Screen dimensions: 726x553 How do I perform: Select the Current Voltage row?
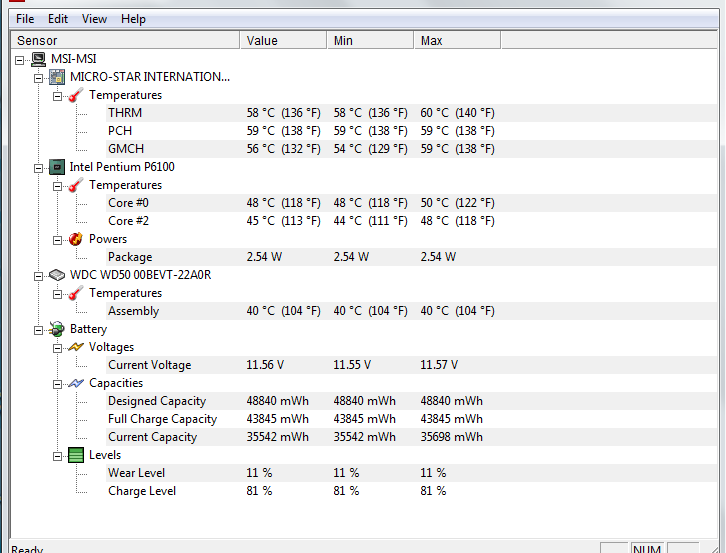[x=411, y=365]
